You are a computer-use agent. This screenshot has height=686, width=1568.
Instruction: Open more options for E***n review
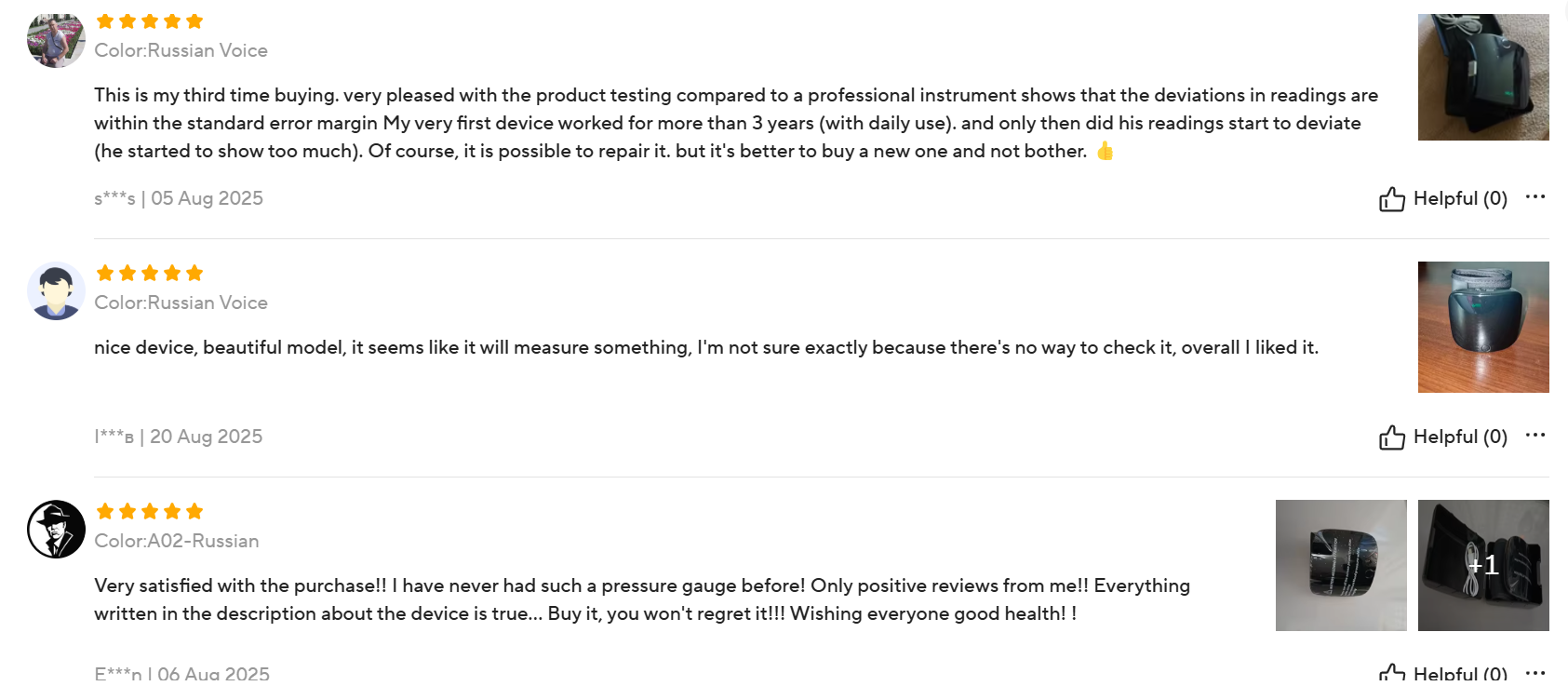(1535, 672)
